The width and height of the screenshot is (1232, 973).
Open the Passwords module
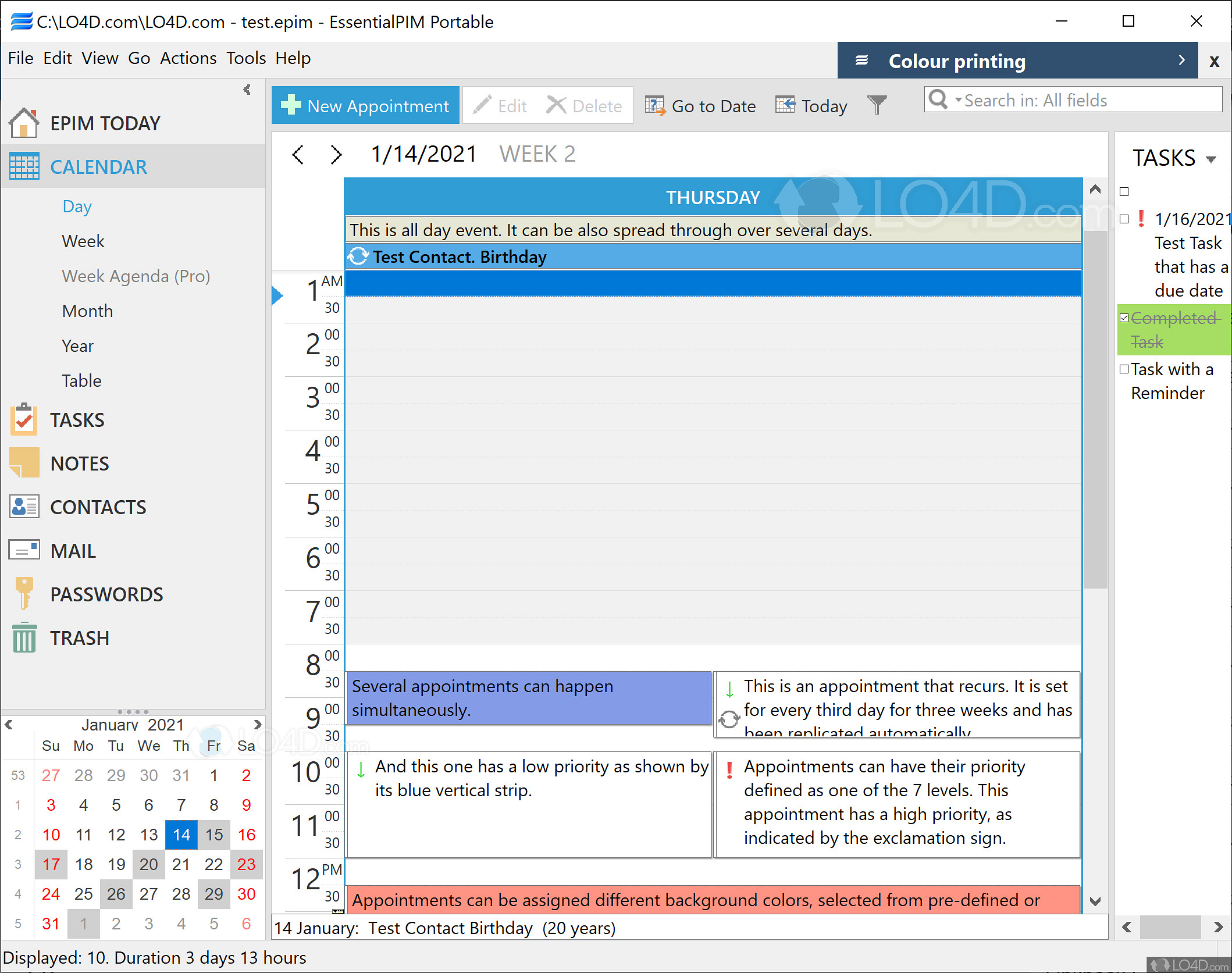(106, 594)
